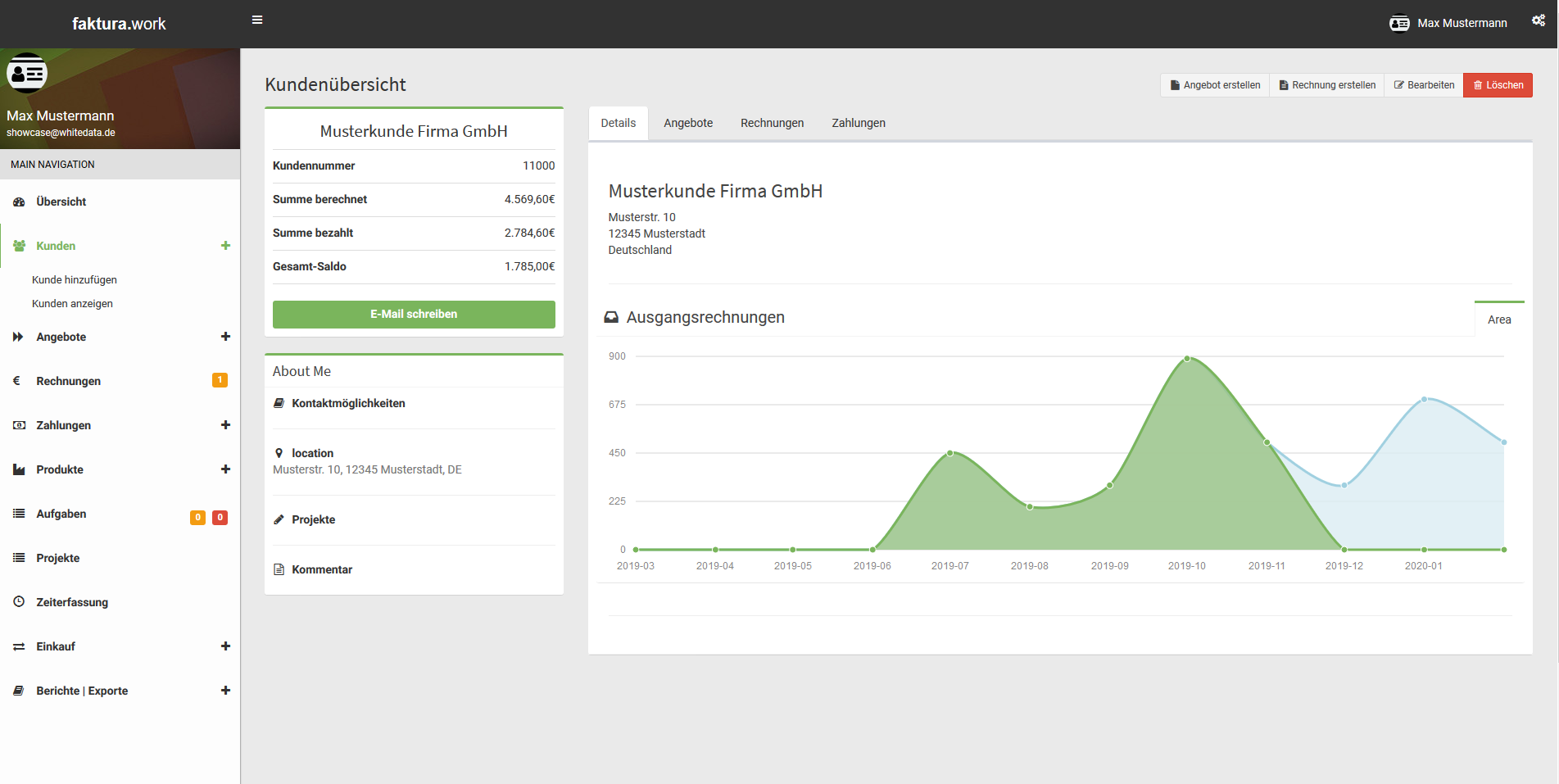Screen dimensions: 1559x784
Task: Click the Übersicht navigation label
Action: coord(61,202)
